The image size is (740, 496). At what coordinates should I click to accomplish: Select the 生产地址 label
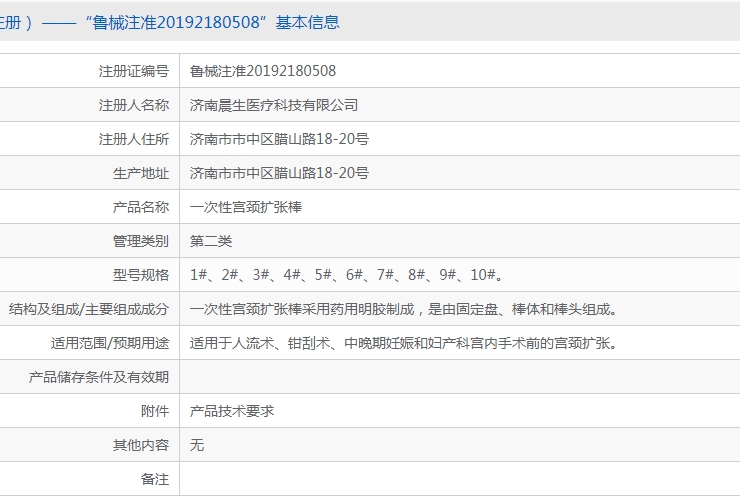(141, 173)
